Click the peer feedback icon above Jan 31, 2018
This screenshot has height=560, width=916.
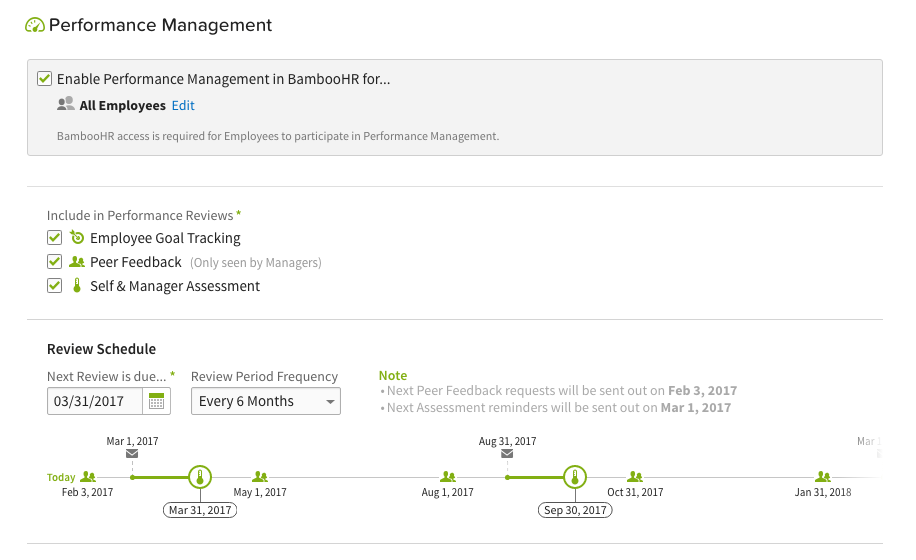click(823, 476)
